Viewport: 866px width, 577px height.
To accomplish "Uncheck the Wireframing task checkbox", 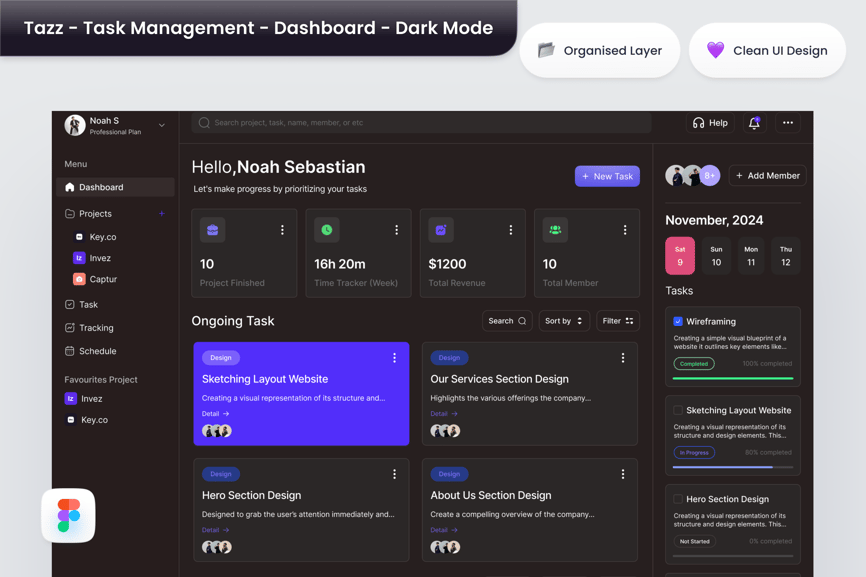I will click(678, 322).
